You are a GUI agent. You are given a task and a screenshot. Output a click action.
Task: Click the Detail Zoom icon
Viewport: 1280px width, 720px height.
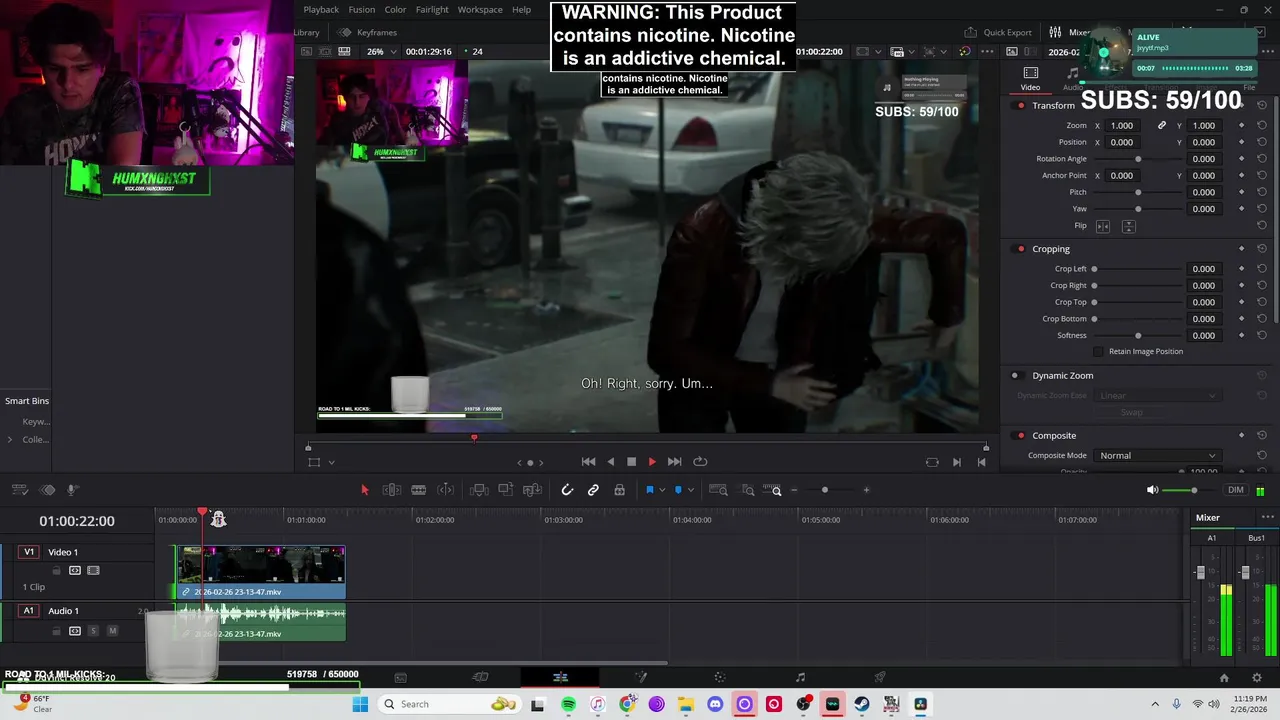(x=748, y=490)
